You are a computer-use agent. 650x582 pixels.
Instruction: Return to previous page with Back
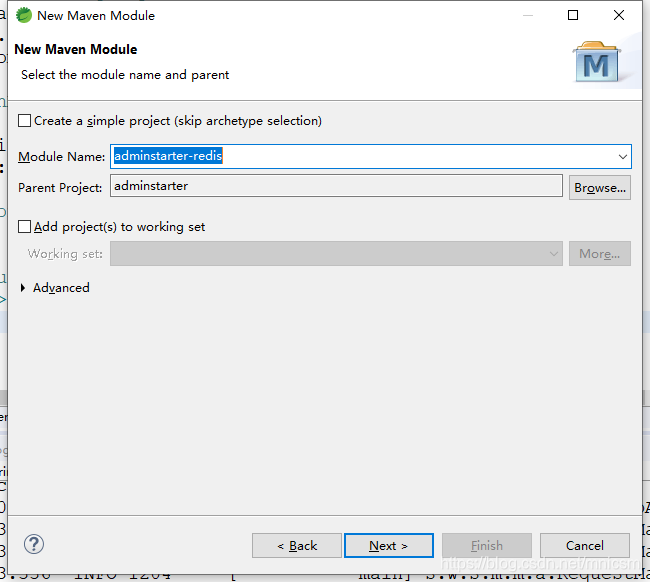click(297, 546)
